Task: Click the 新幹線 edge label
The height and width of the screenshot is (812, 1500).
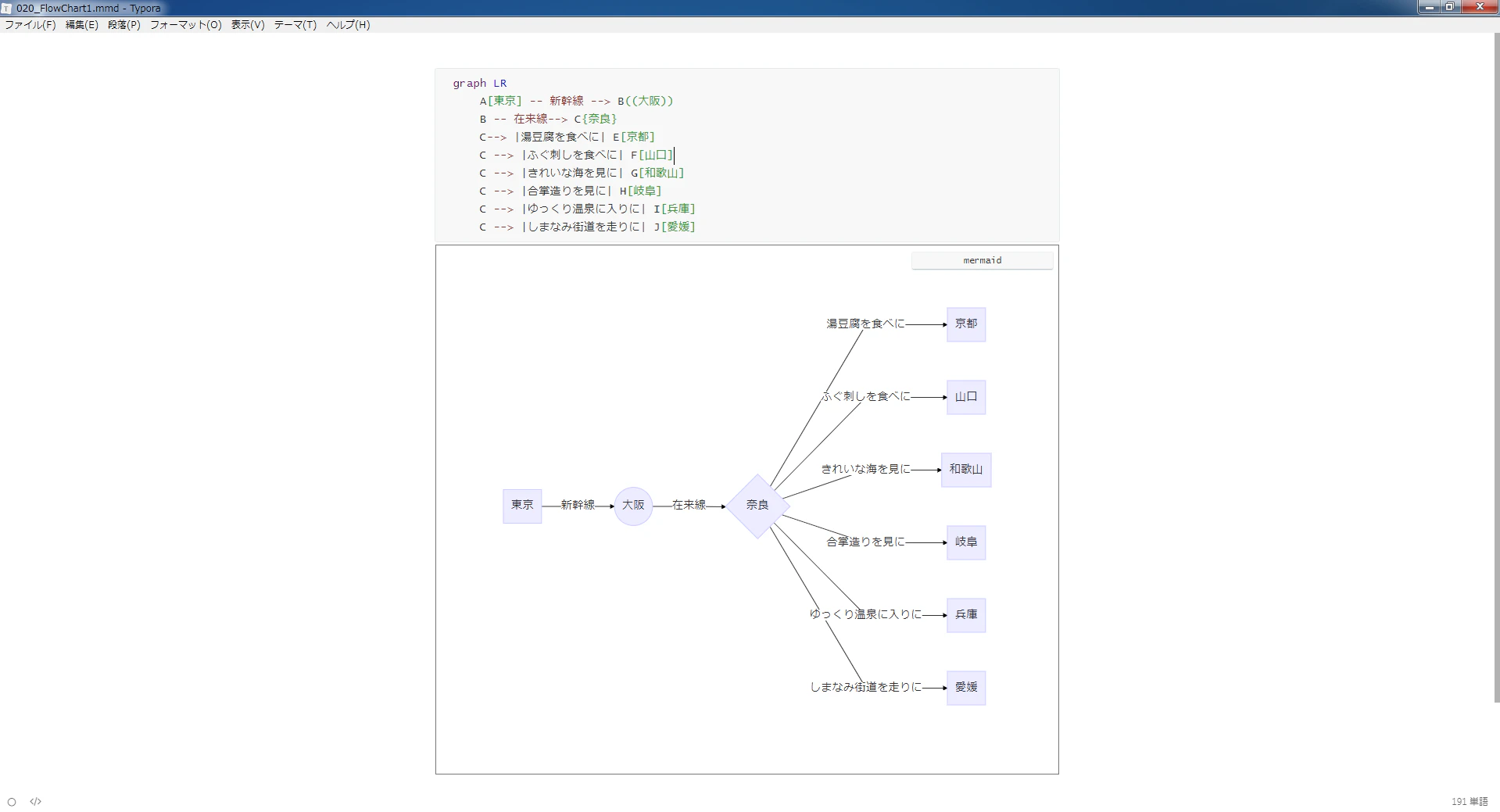Action: click(x=578, y=506)
